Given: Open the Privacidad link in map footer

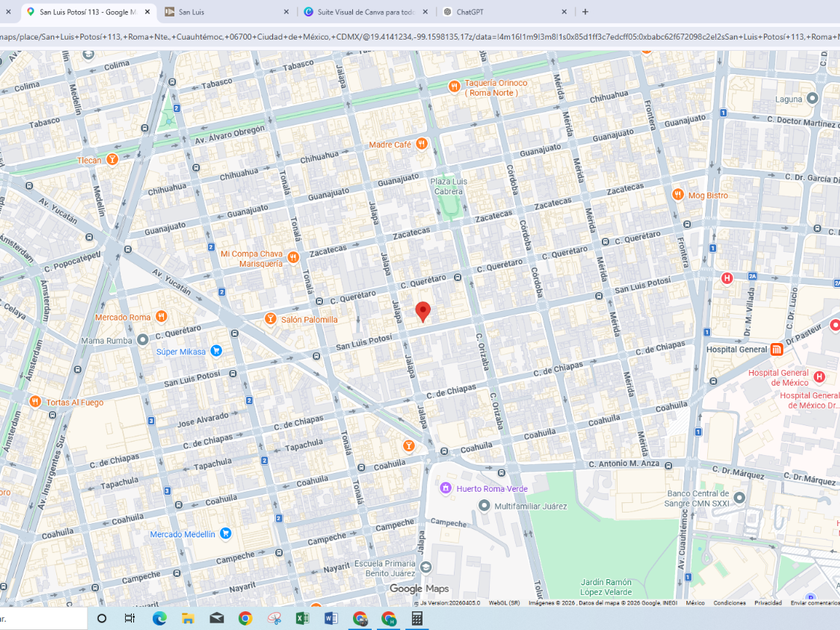Looking at the screenshot, I should pyautogui.click(x=768, y=603).
